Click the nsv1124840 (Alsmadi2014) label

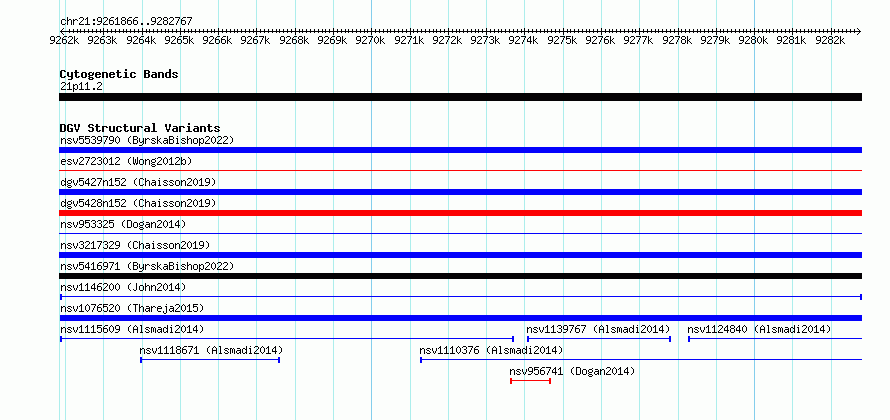point(759,329)
